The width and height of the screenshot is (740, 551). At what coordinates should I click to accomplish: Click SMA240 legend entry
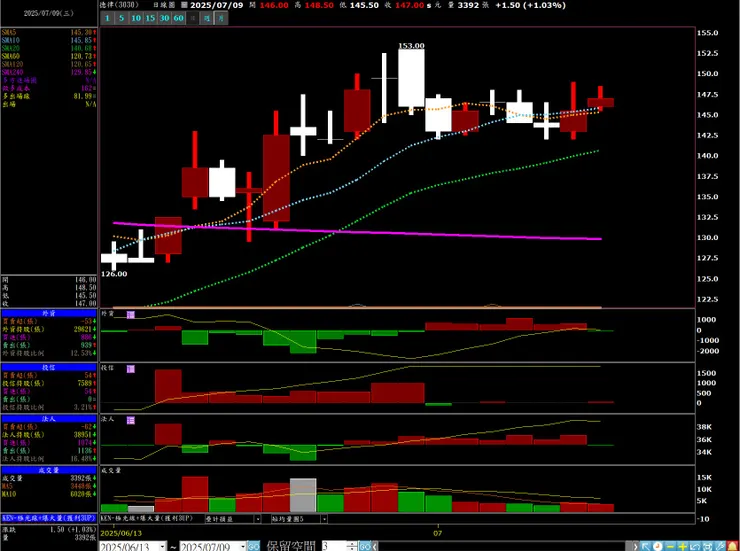12,72
